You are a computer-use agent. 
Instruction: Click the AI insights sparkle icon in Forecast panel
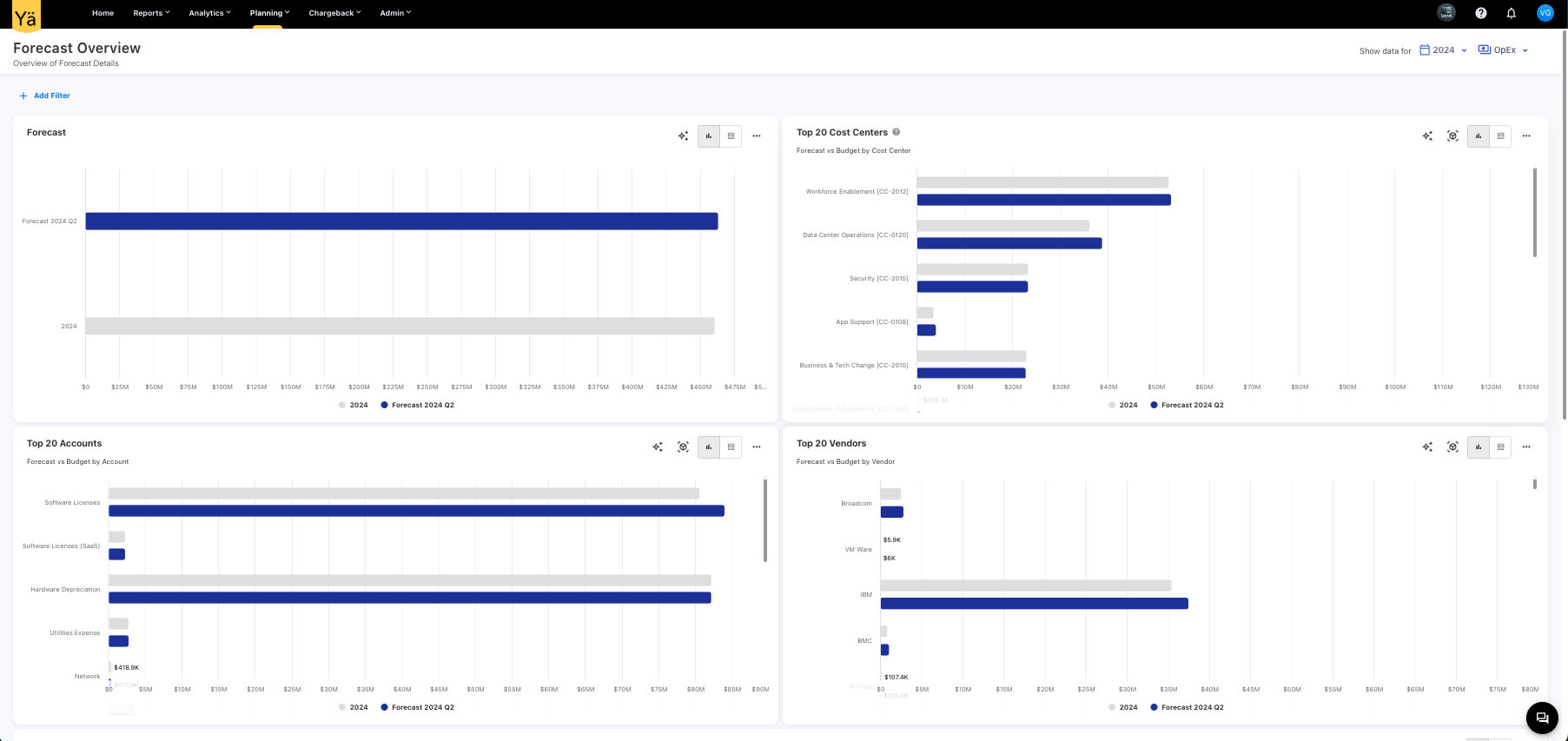(x=683, y=136)
